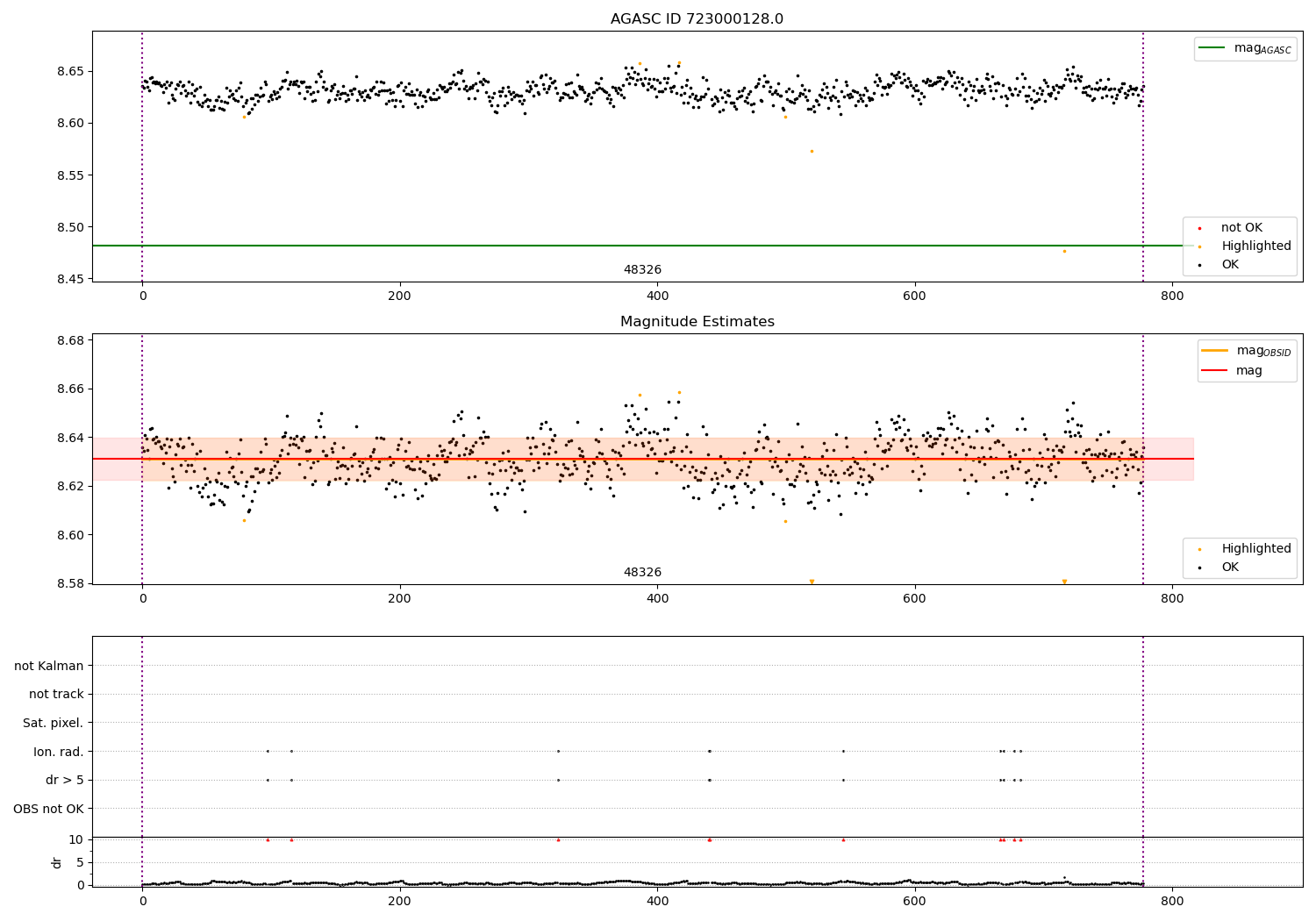This screenshot has height=921, width=1316.
Task: Click the 48326 label in the middle plot
Action: click(x=642, y=573)
